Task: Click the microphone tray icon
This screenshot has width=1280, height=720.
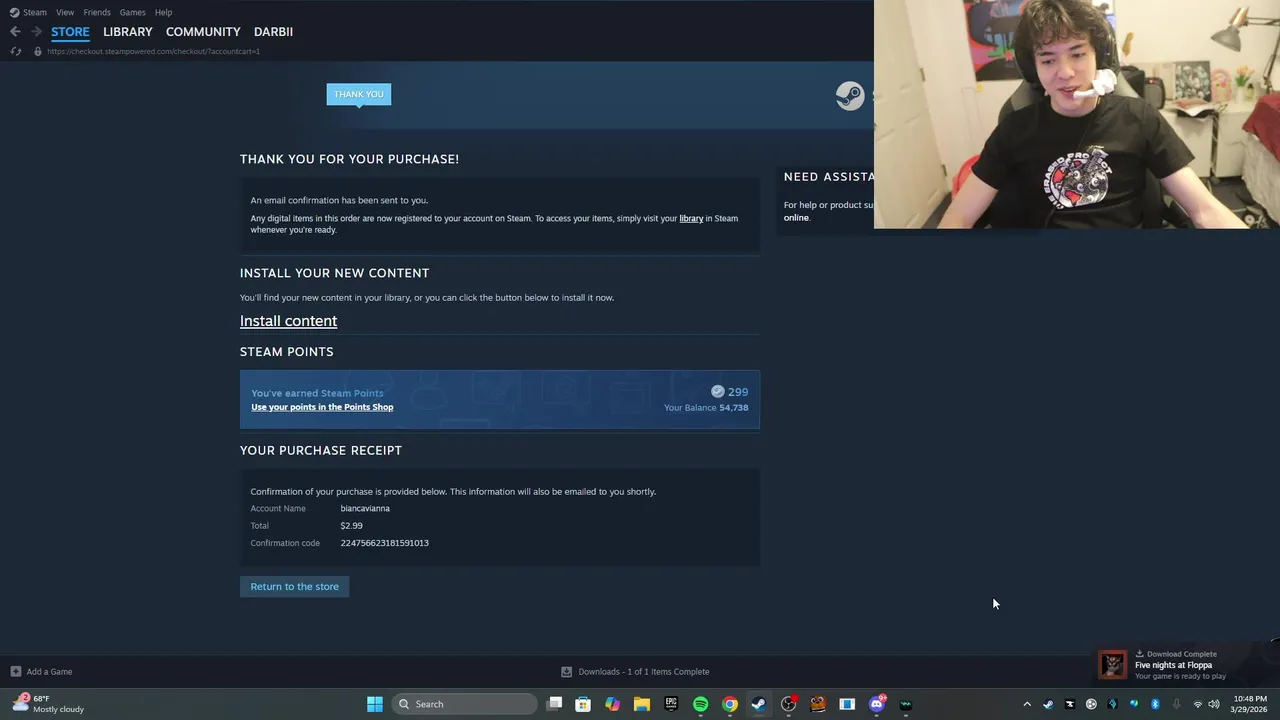Action: (x=1176, y=704)
